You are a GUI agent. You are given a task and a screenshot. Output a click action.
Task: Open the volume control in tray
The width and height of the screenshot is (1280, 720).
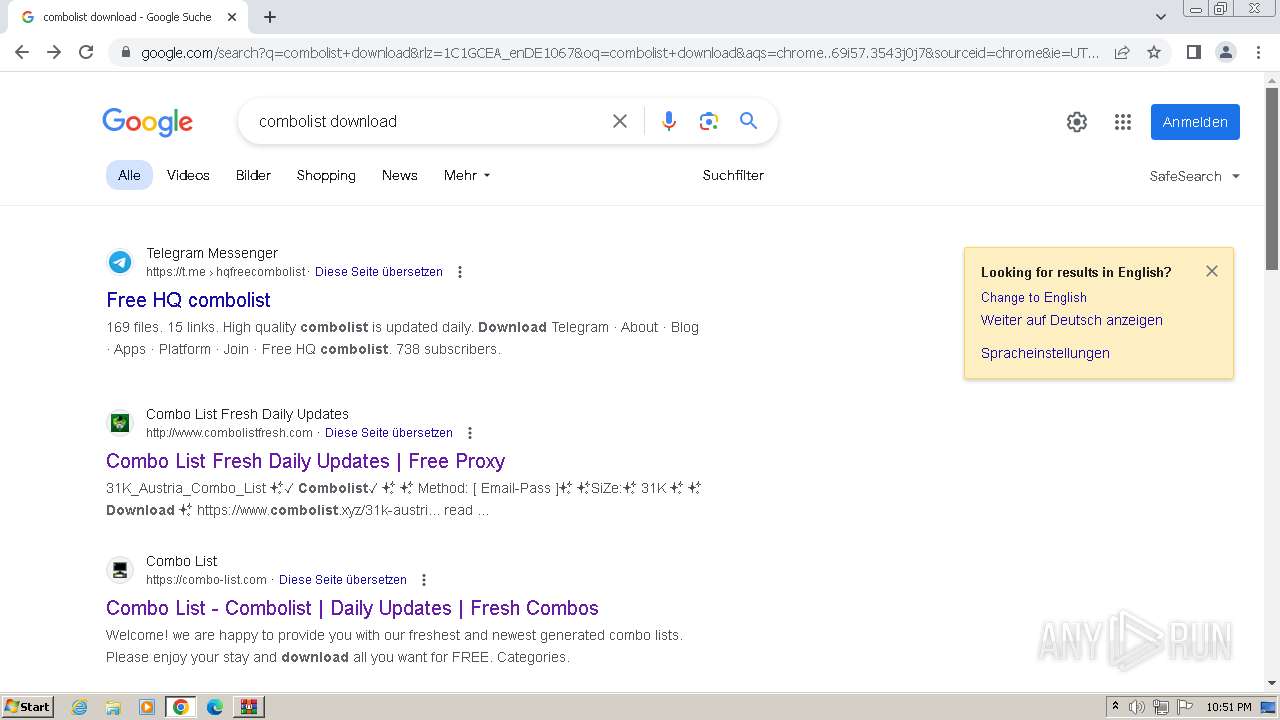pos(1137,707)
